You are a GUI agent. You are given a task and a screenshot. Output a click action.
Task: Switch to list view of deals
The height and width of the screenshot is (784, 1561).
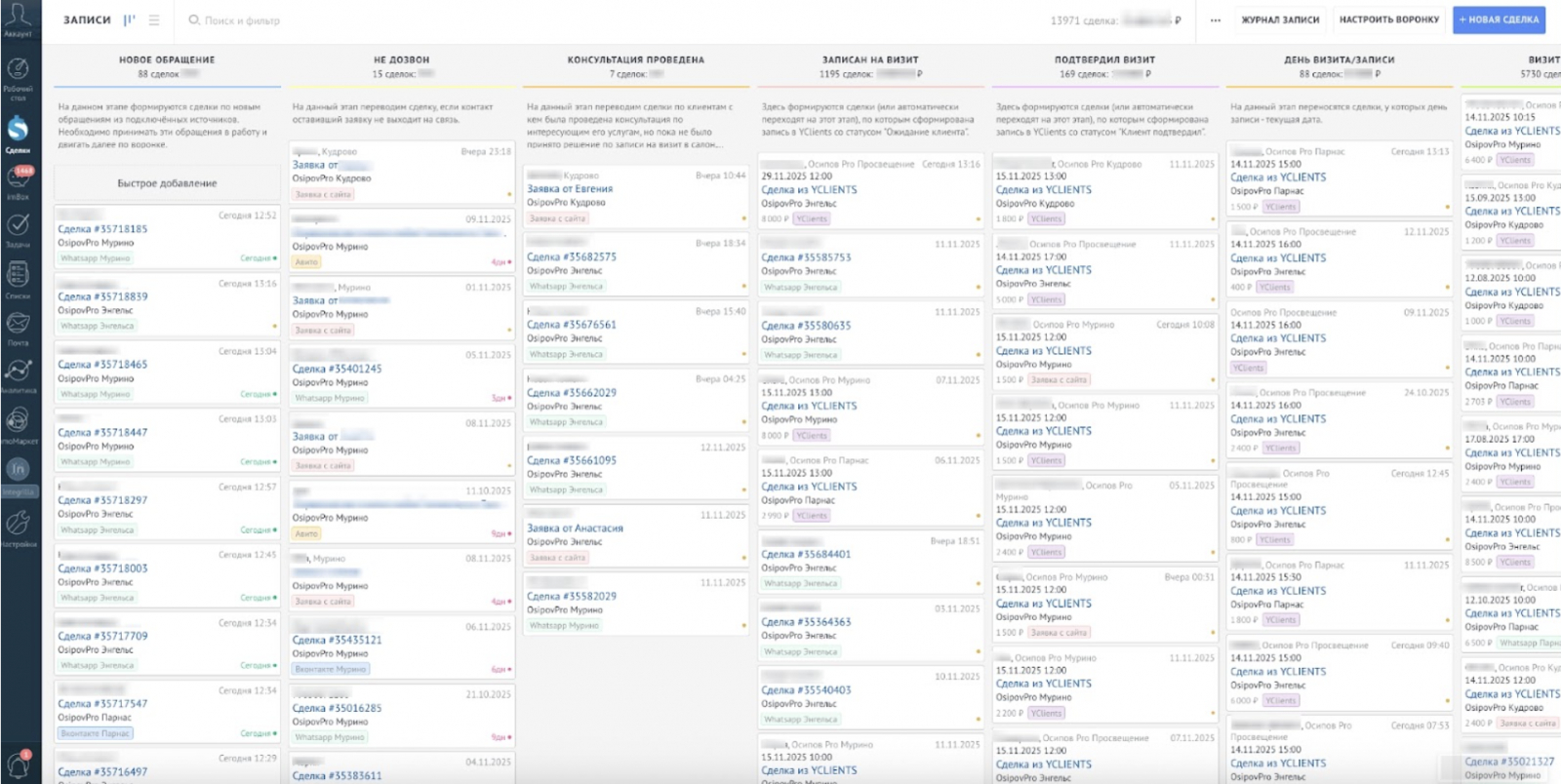point(154,20)
